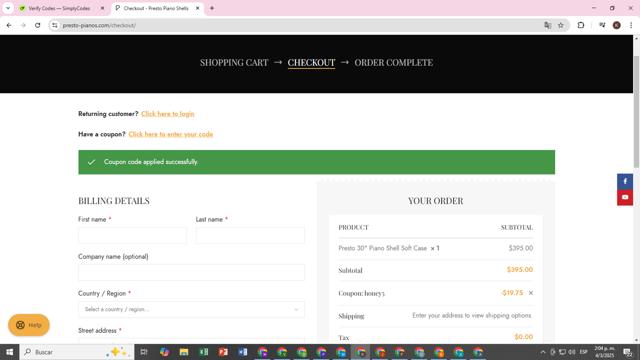Viewport: 640px width, 360px height.
Task: Open the Chrome three-dot menu
Action: pos(631,25)
